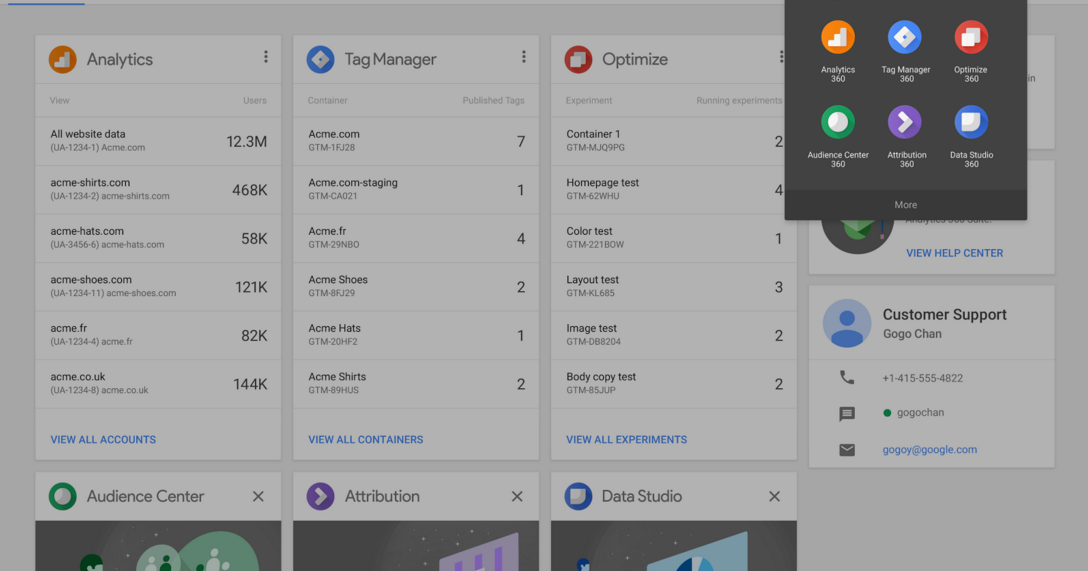This screenshot has width=1088, height=571.
Task: Click the Audience Center card logo icon
Action: (62, 496)
